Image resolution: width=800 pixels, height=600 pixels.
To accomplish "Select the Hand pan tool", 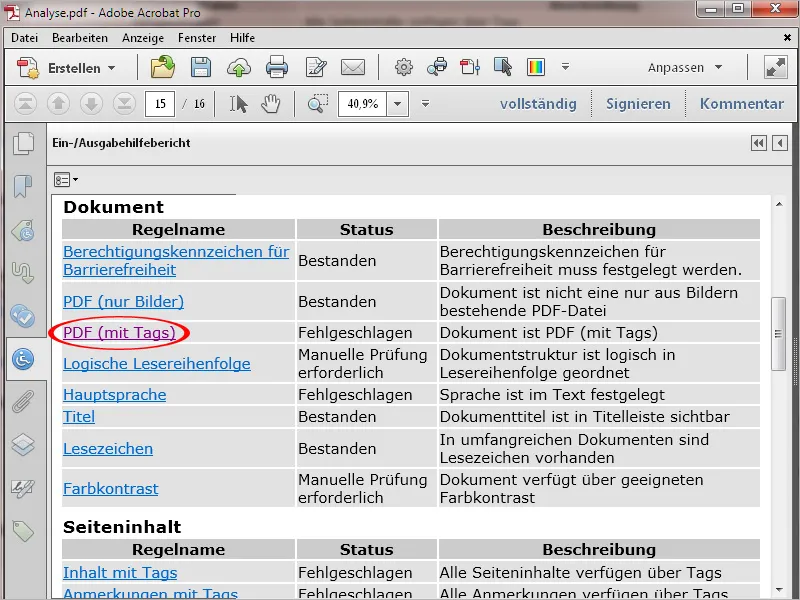I will tap(271, 104).
